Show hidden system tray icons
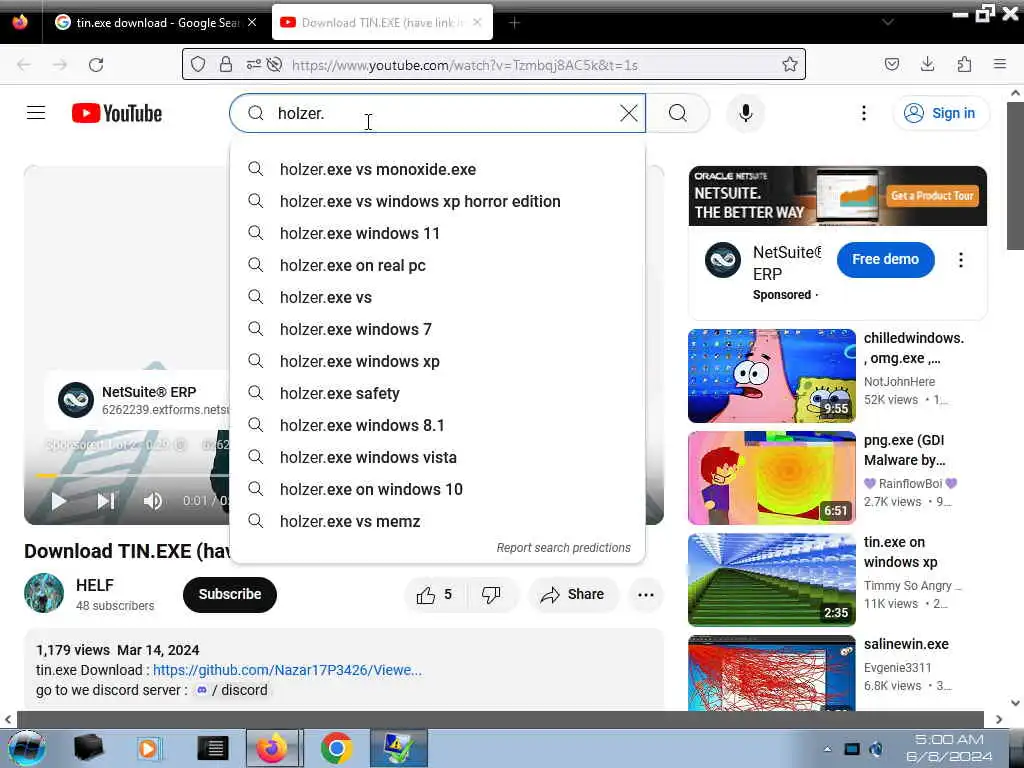Screen dimensions: 1024x768 (x=827, y=749)
